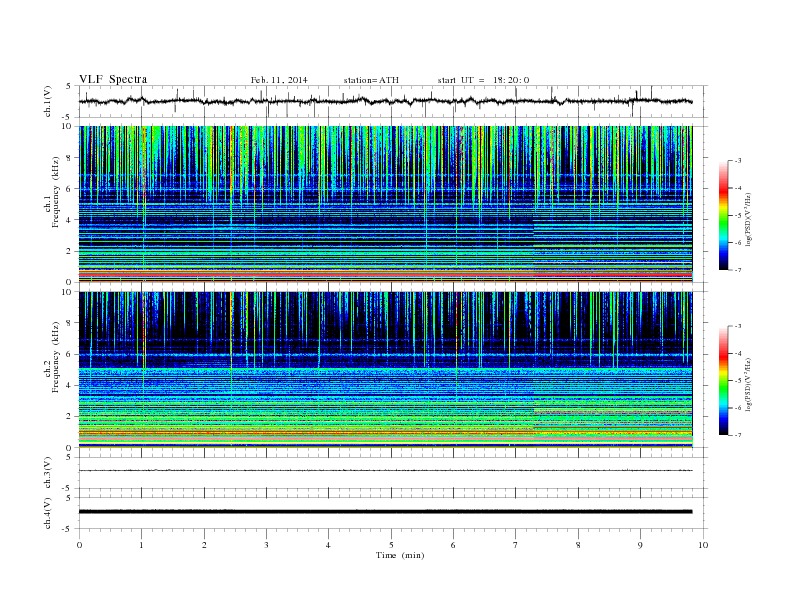The image size is (792, 612).
Task: Click the "ch.1(V)" waveform axis label
Action: pyautogui.click(x=47, y=101)
